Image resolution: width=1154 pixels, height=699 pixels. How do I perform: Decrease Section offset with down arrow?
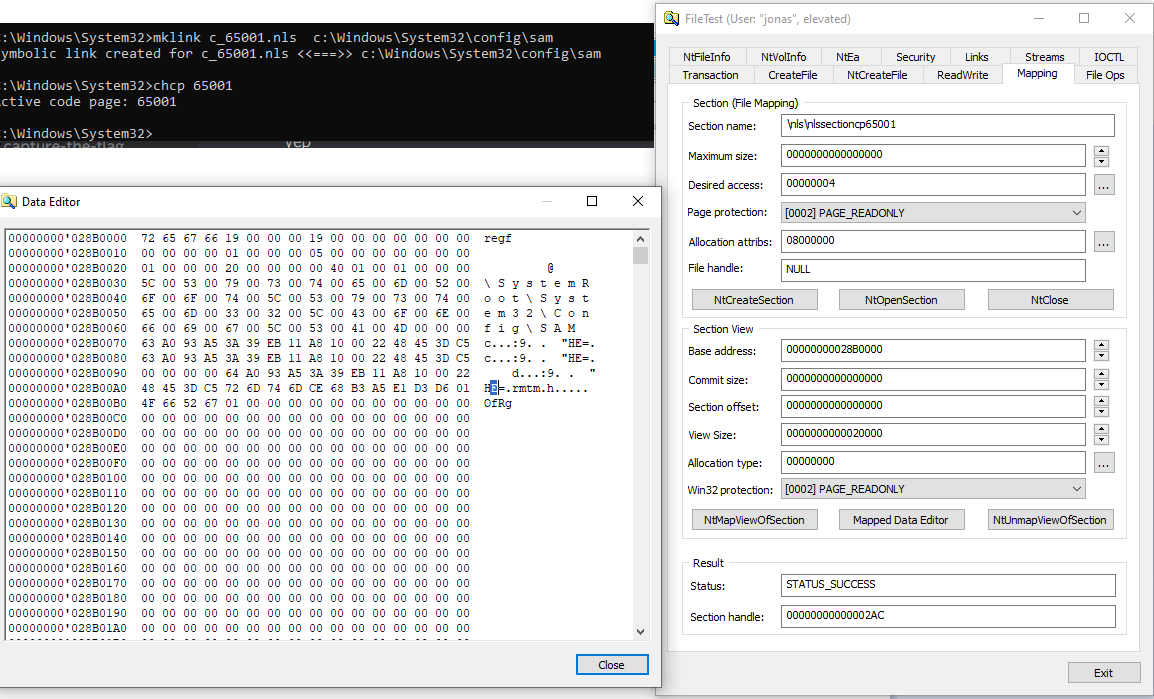click(x=1101, y=412)
